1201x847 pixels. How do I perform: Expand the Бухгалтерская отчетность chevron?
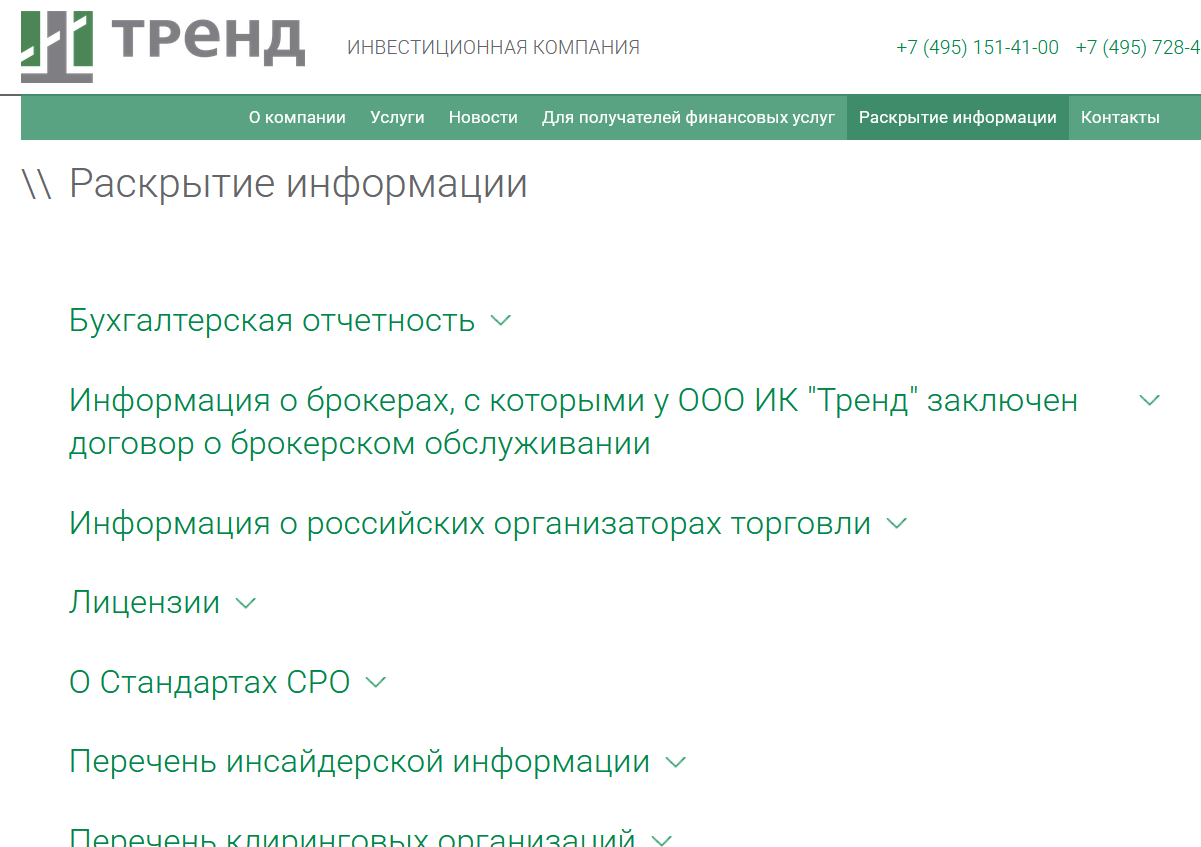click(501, 321)
